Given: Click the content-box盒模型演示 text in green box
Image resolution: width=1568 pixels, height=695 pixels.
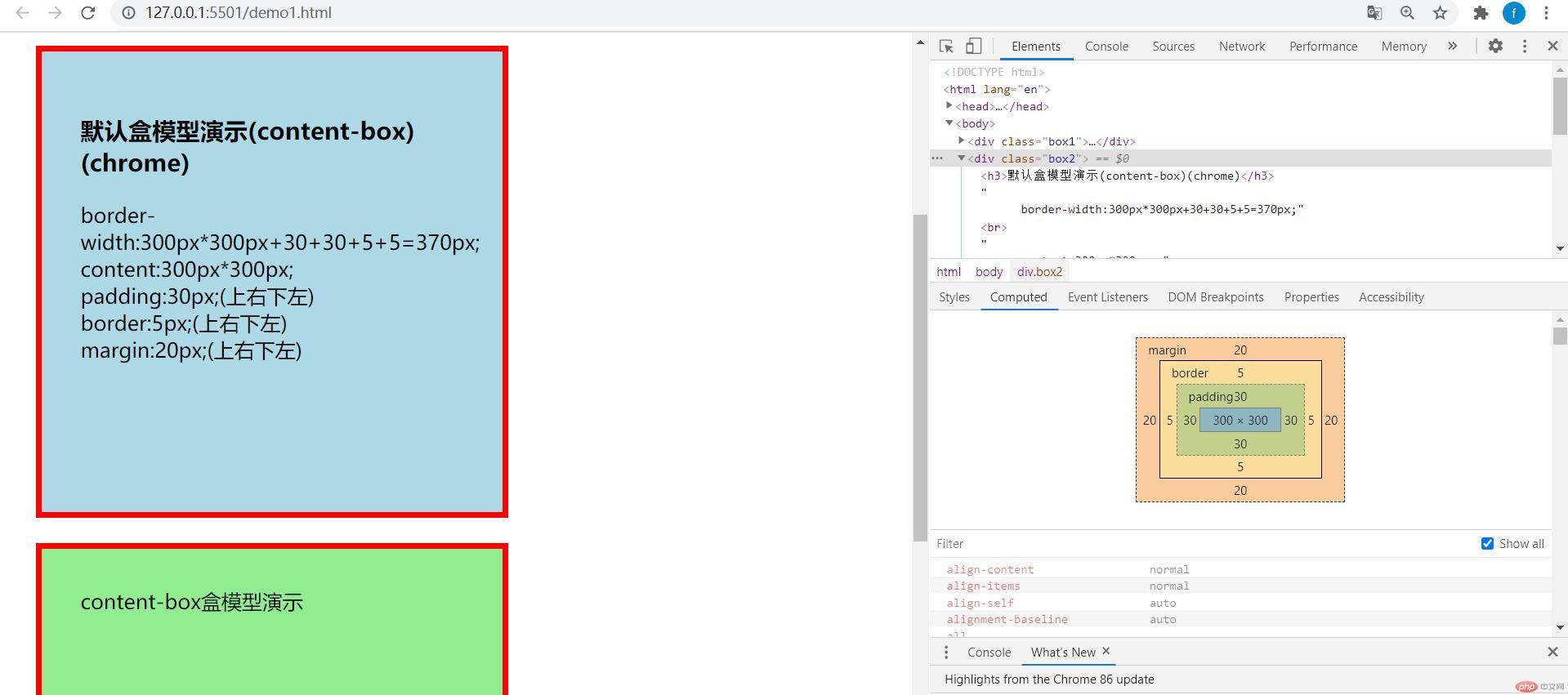Looking at the screenshot, I should point(192,603).
